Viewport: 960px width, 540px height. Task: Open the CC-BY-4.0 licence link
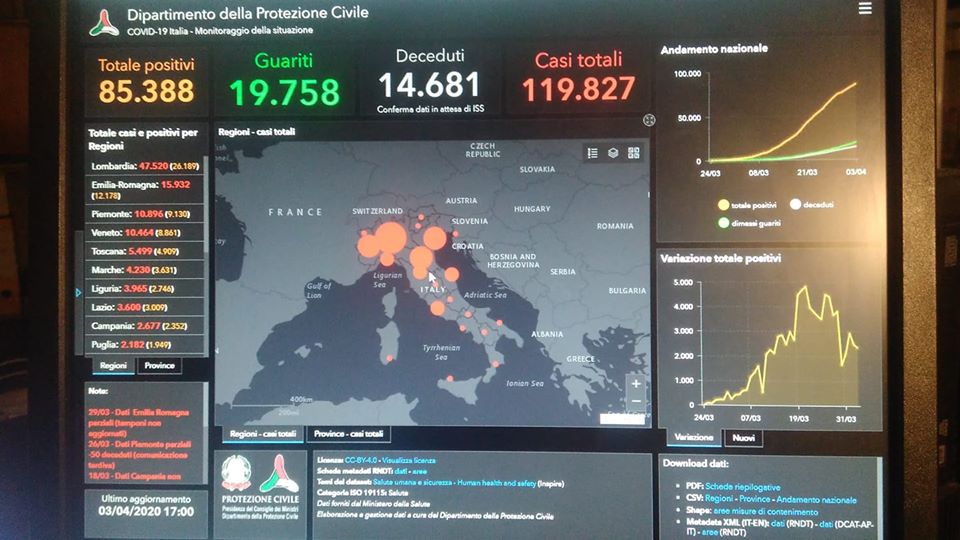[x=361, y=460]
